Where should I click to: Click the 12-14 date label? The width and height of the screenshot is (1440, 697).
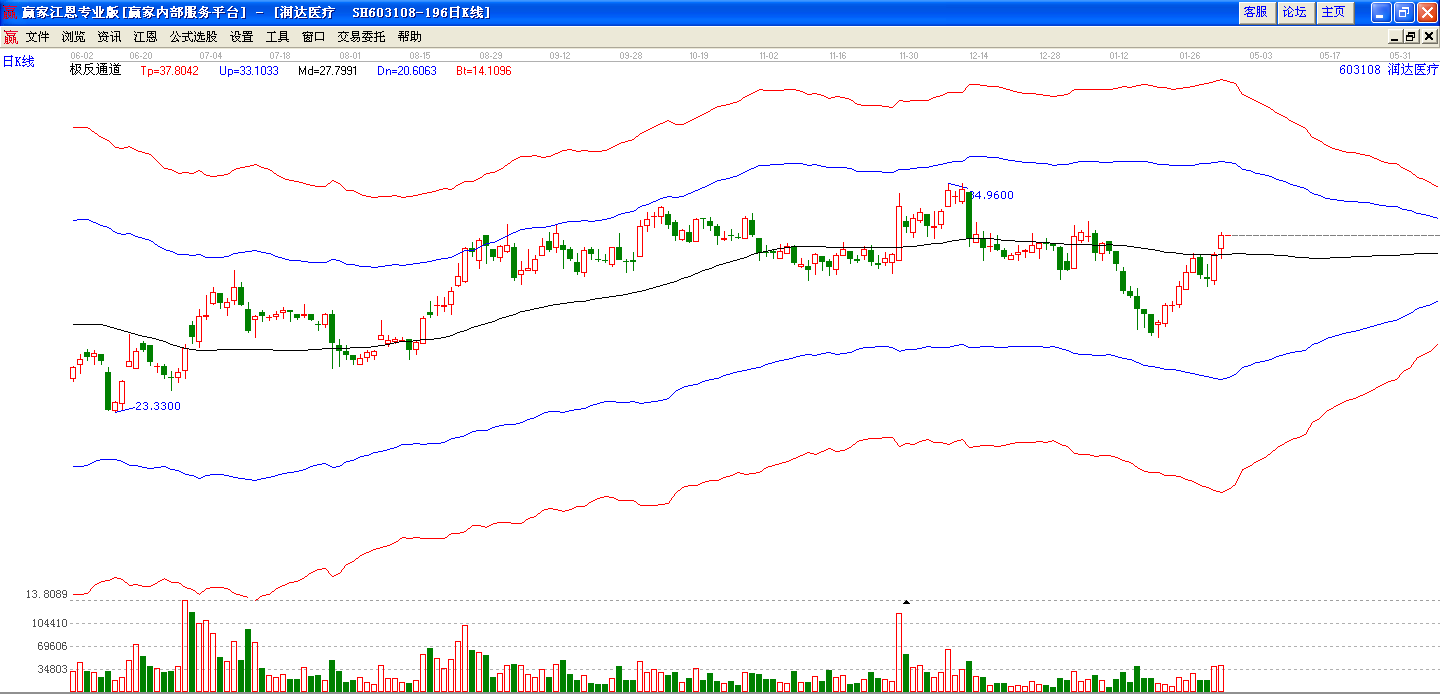pyautogui.click(x=979, y=56)
